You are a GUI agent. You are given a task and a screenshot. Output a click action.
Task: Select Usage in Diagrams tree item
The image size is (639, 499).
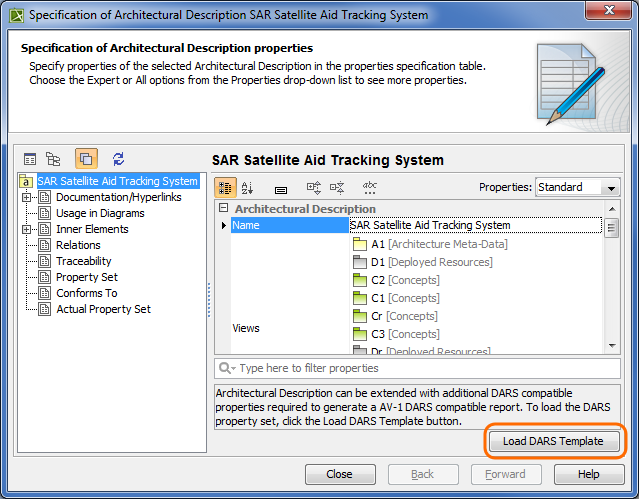tap(100, 213)
